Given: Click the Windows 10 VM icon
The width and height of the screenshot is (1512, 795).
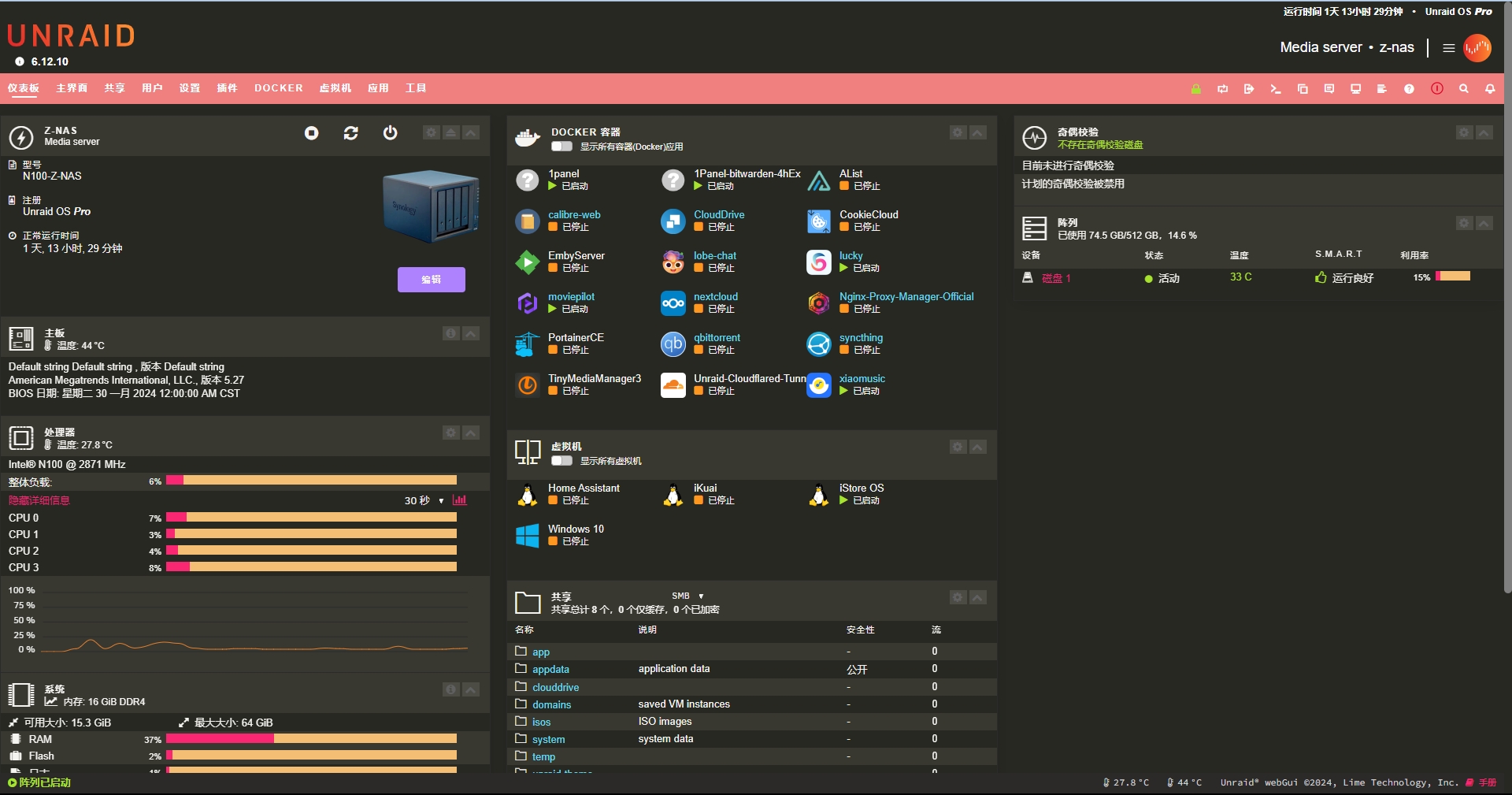Looking at the screenshot, I should [x=527, y=535].
